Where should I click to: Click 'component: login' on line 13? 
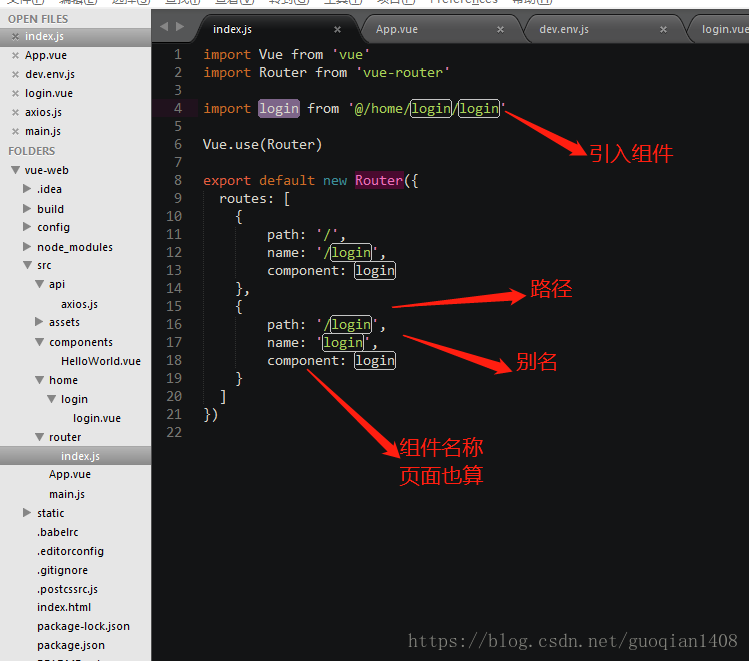(331, 271)
